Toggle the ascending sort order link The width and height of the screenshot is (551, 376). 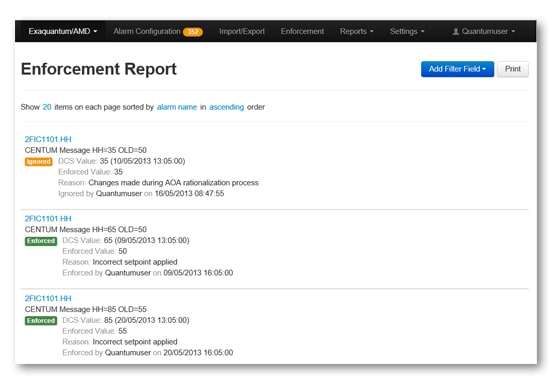226,107
